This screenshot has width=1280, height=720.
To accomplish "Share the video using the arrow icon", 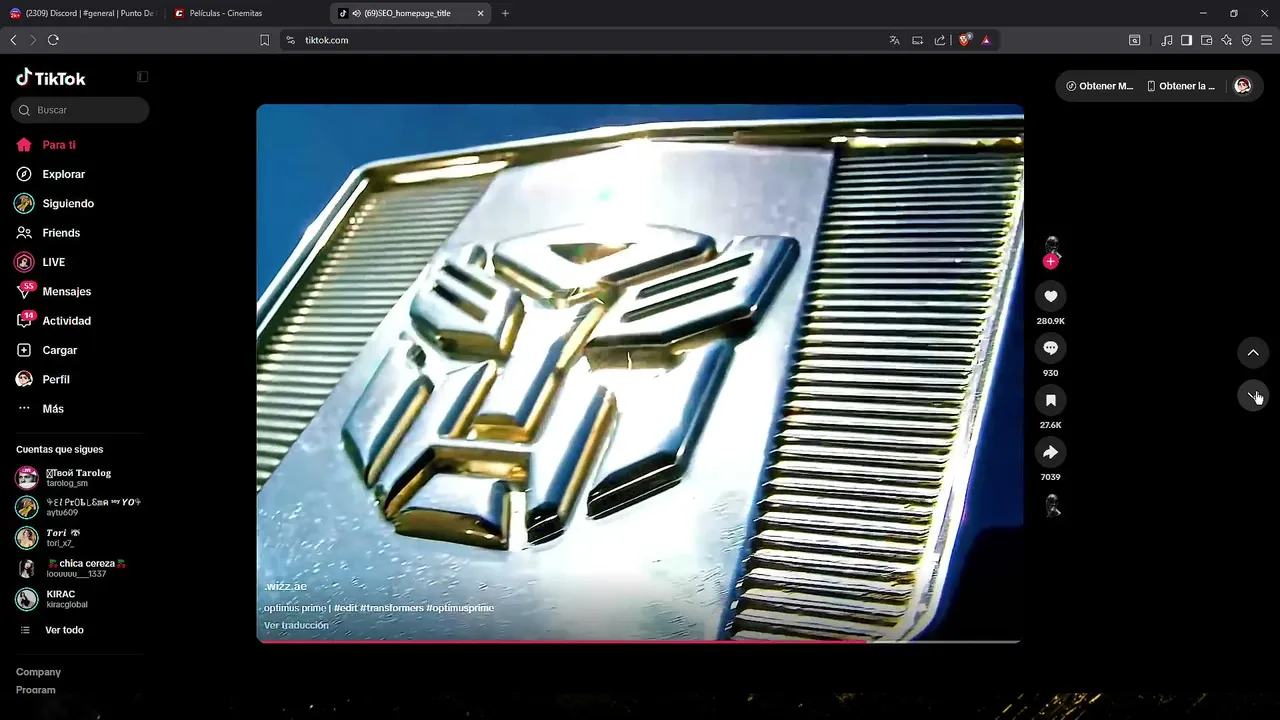I will click(x=1050, y=452).
